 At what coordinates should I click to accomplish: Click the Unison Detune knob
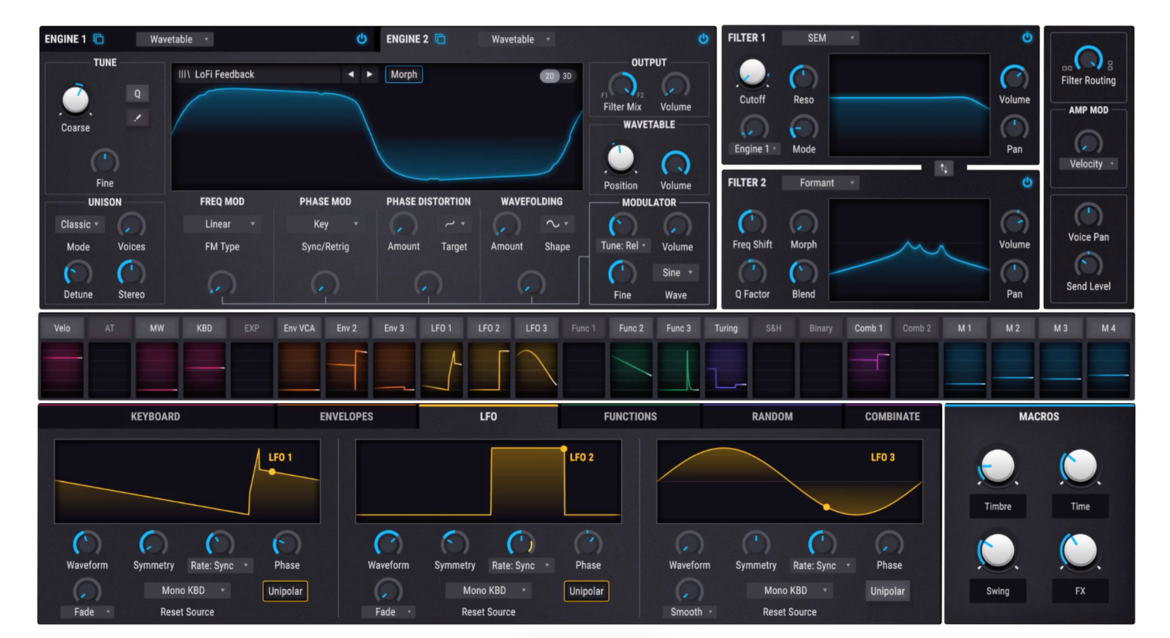(78, 273)
